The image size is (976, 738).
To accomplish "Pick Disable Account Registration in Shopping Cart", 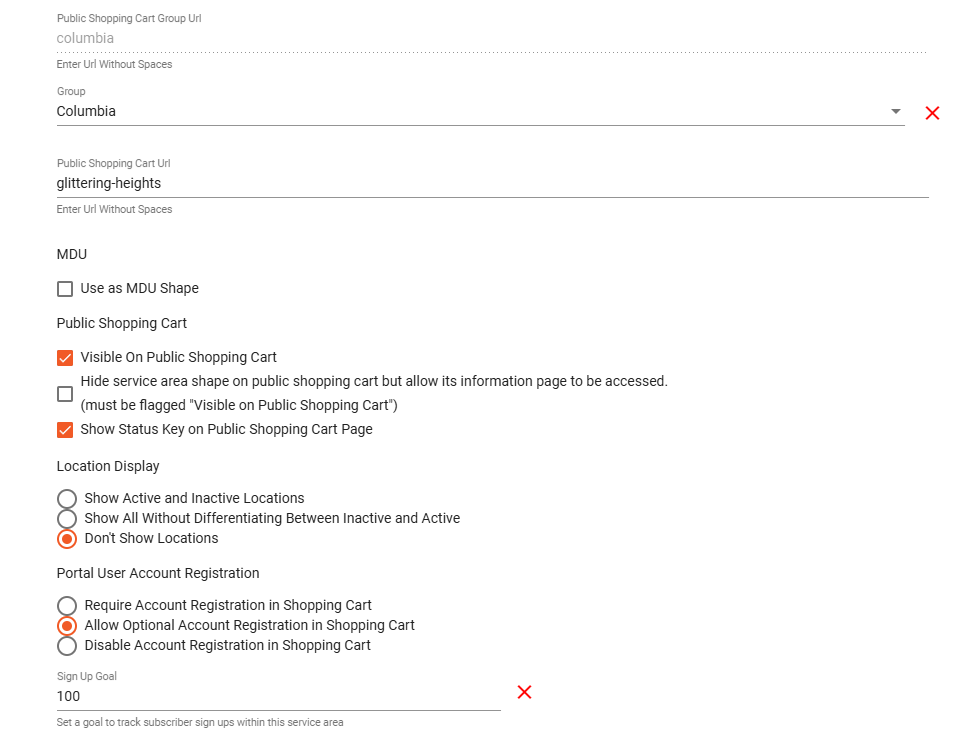I will tap(67, 645).
